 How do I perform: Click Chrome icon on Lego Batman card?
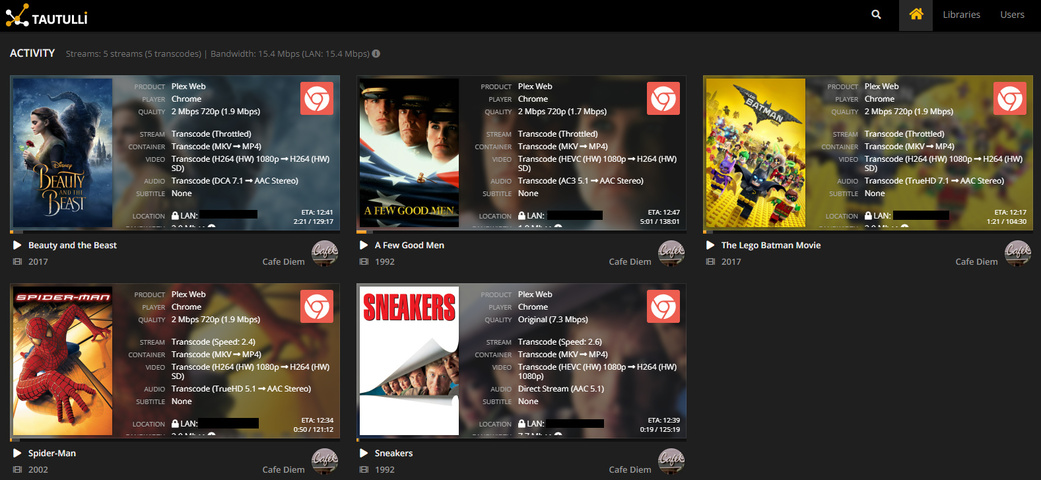(1010, 98)
